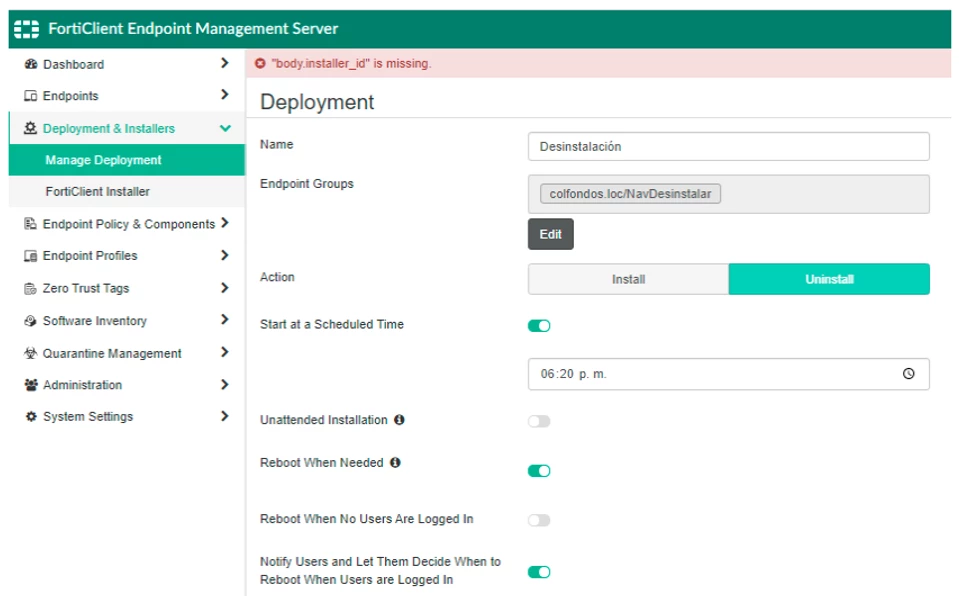The image size is (959, 596).
Task: Expand the System Settings chevron
Action: [x=224, y=416]
